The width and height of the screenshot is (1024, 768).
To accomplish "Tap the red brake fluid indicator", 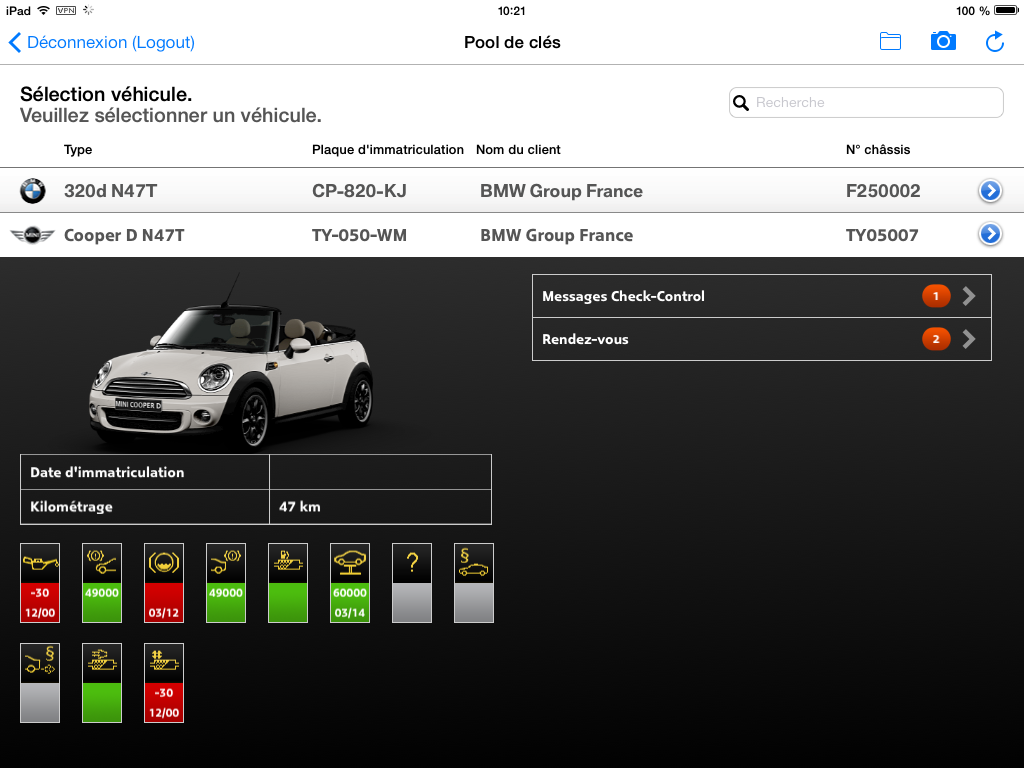I will pos(164,583).
